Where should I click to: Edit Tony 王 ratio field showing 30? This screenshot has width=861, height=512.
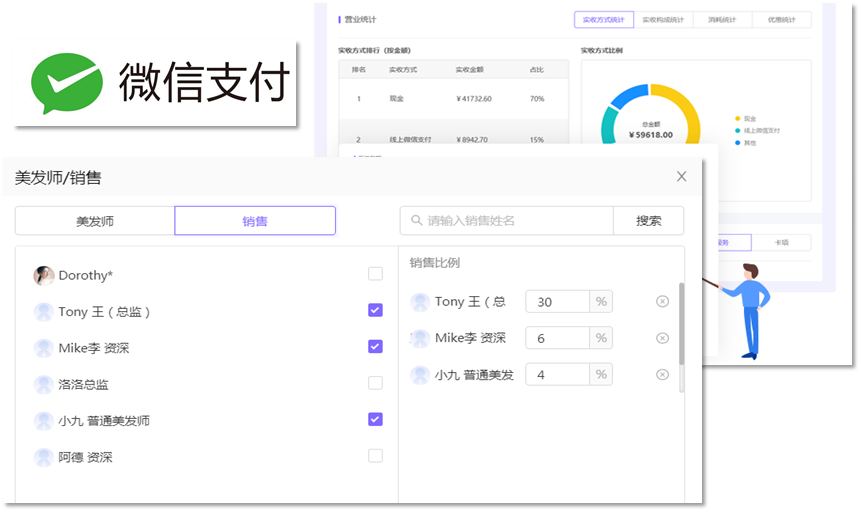[x=557, y=302]
